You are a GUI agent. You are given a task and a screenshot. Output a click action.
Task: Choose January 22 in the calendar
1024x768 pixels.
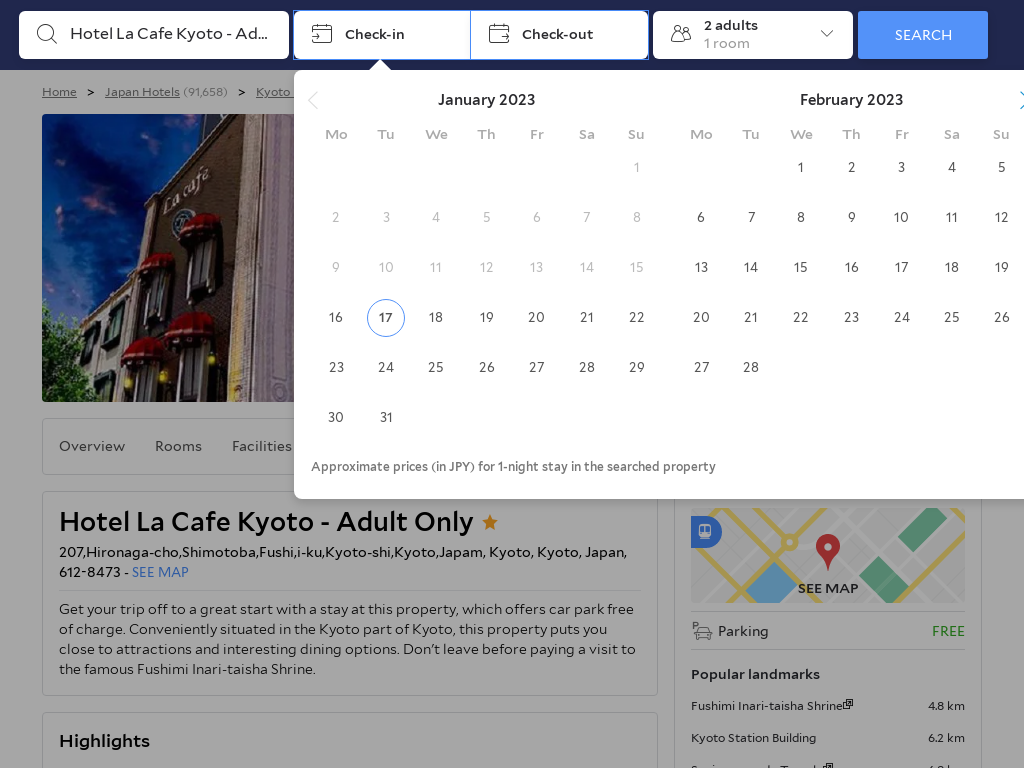pos(637,317)
